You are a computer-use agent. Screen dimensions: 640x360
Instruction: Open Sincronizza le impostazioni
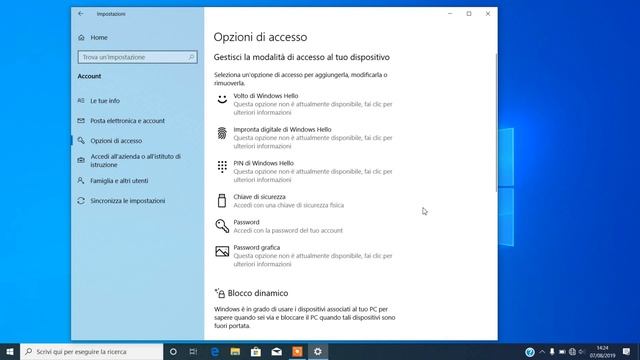128,200
